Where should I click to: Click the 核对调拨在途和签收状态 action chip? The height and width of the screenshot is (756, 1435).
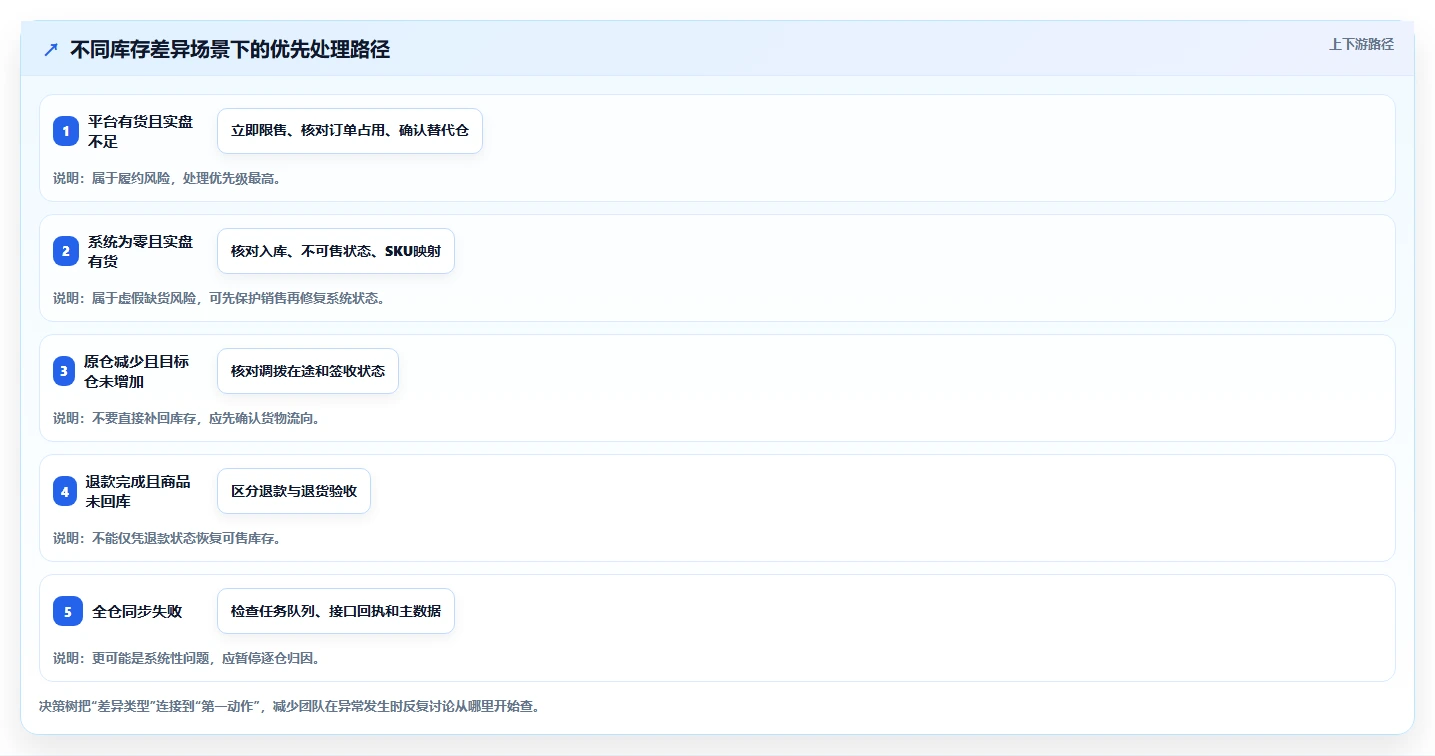pos(308,371)
